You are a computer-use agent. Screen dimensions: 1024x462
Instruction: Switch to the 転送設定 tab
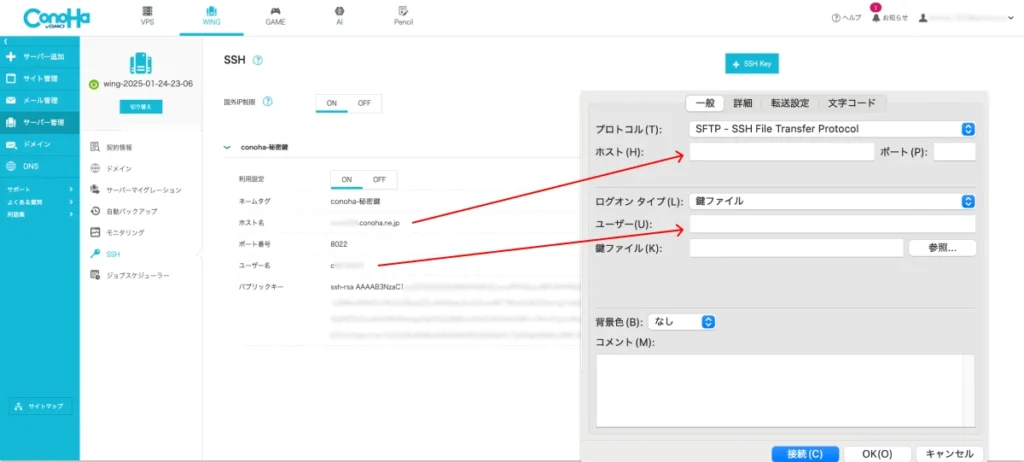pos(789,103)
